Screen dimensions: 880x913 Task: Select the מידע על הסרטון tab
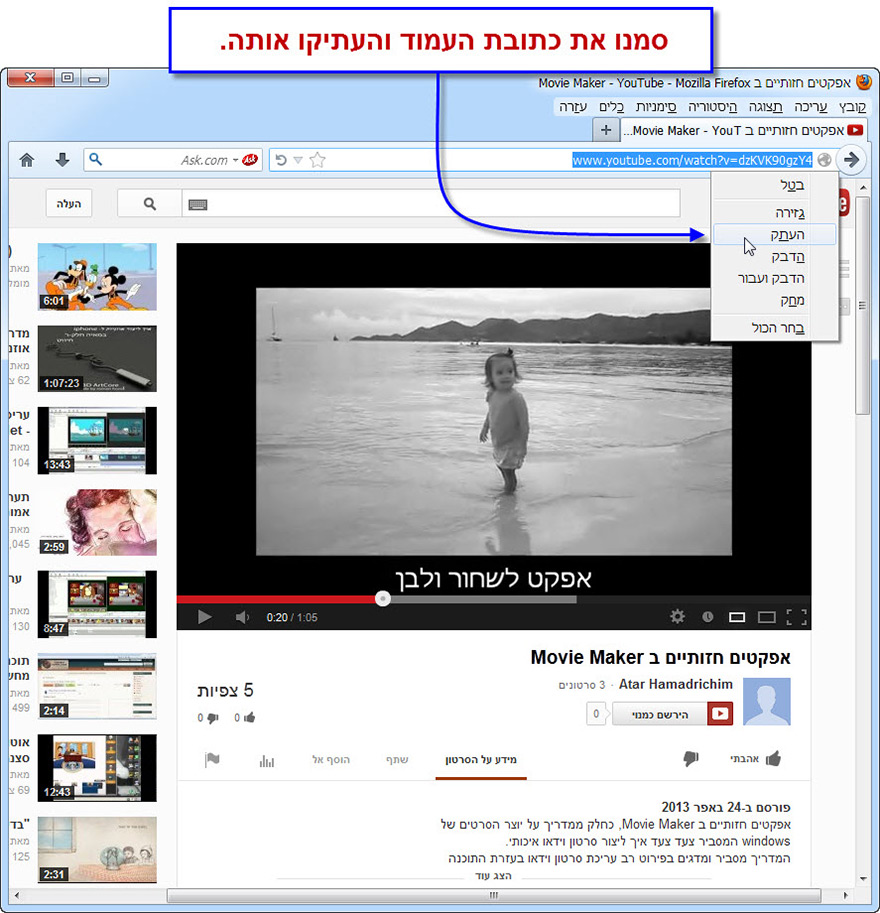(481, 759)
